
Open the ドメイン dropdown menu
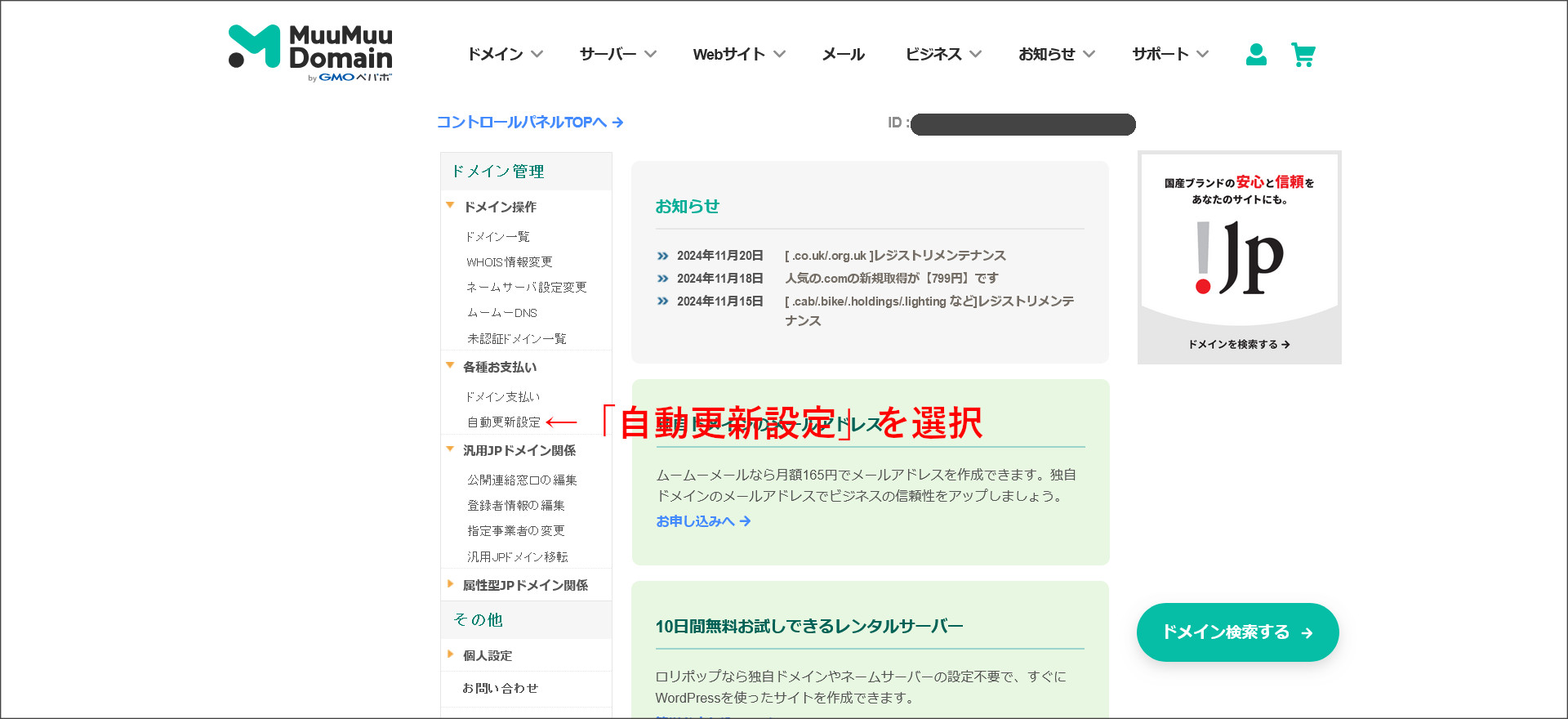[x=505, y=54]
